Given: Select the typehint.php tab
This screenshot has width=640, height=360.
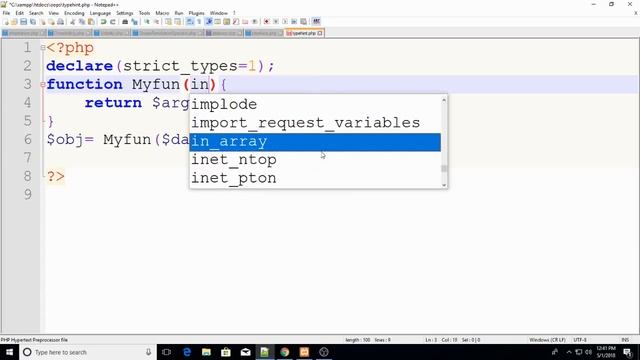Looking at the screenshot, I should coord(304,33).
